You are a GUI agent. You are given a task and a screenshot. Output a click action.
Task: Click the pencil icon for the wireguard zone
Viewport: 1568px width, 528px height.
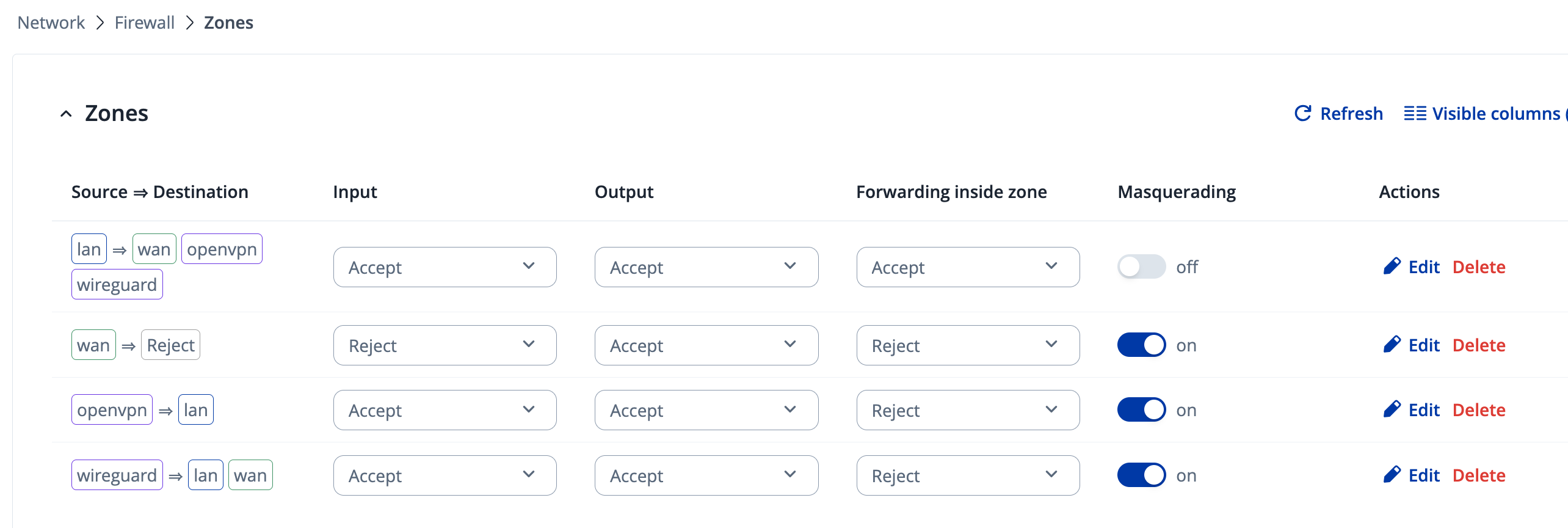pos(1392,475)
